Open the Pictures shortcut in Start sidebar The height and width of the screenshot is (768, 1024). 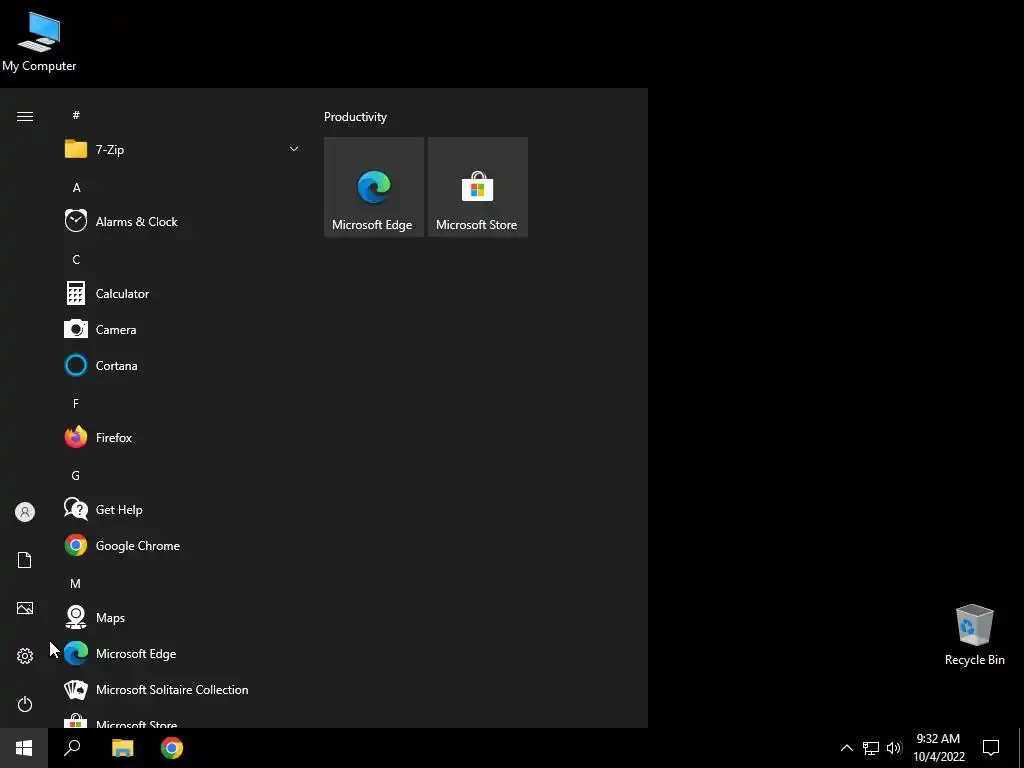[25, 608]
